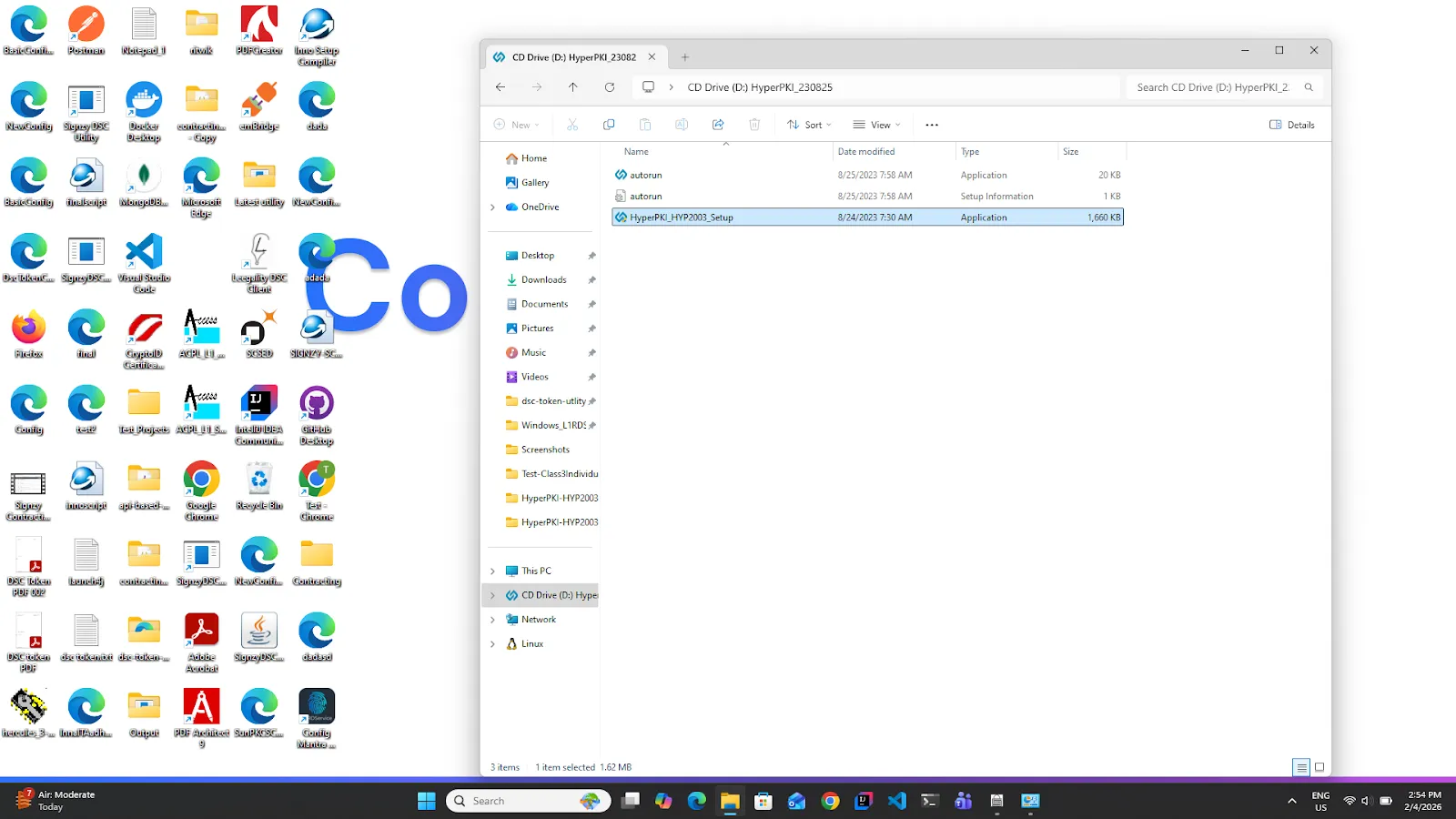Select the autorun Setup Information file
The width and height of the screenshot is (1456, 819).
[867, 197]
